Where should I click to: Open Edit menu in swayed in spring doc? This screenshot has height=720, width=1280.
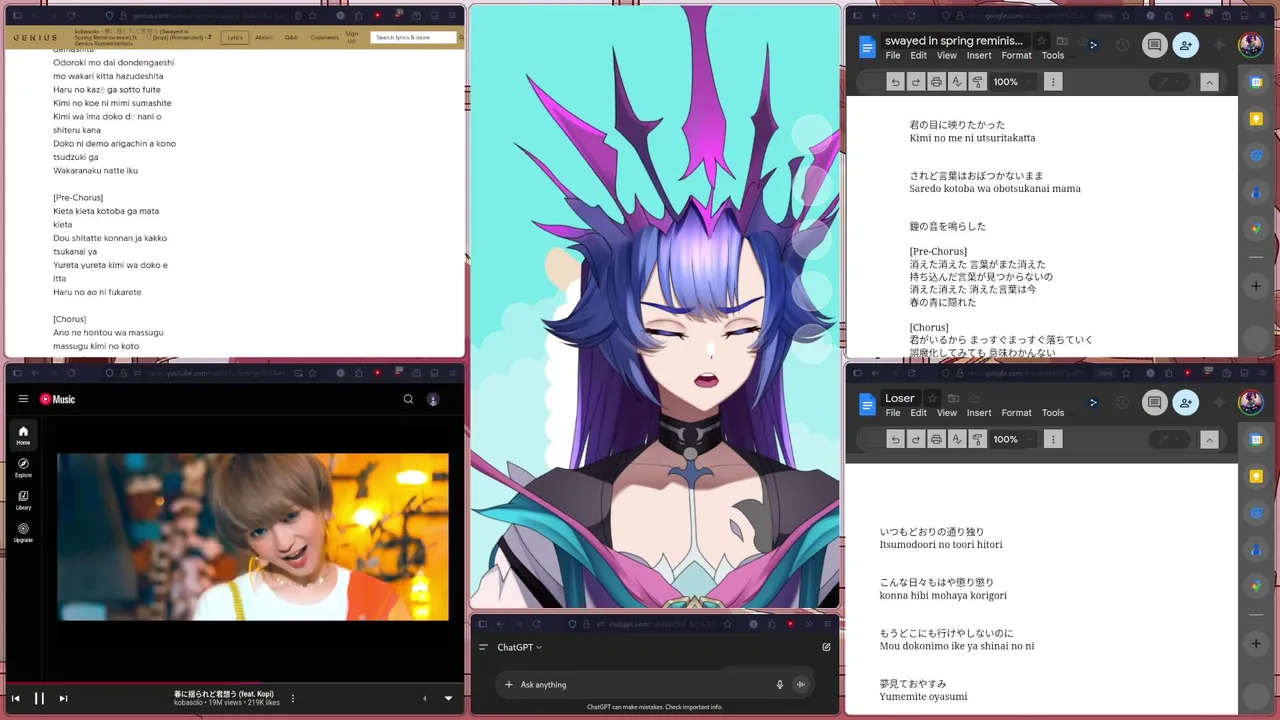[918, 55]
